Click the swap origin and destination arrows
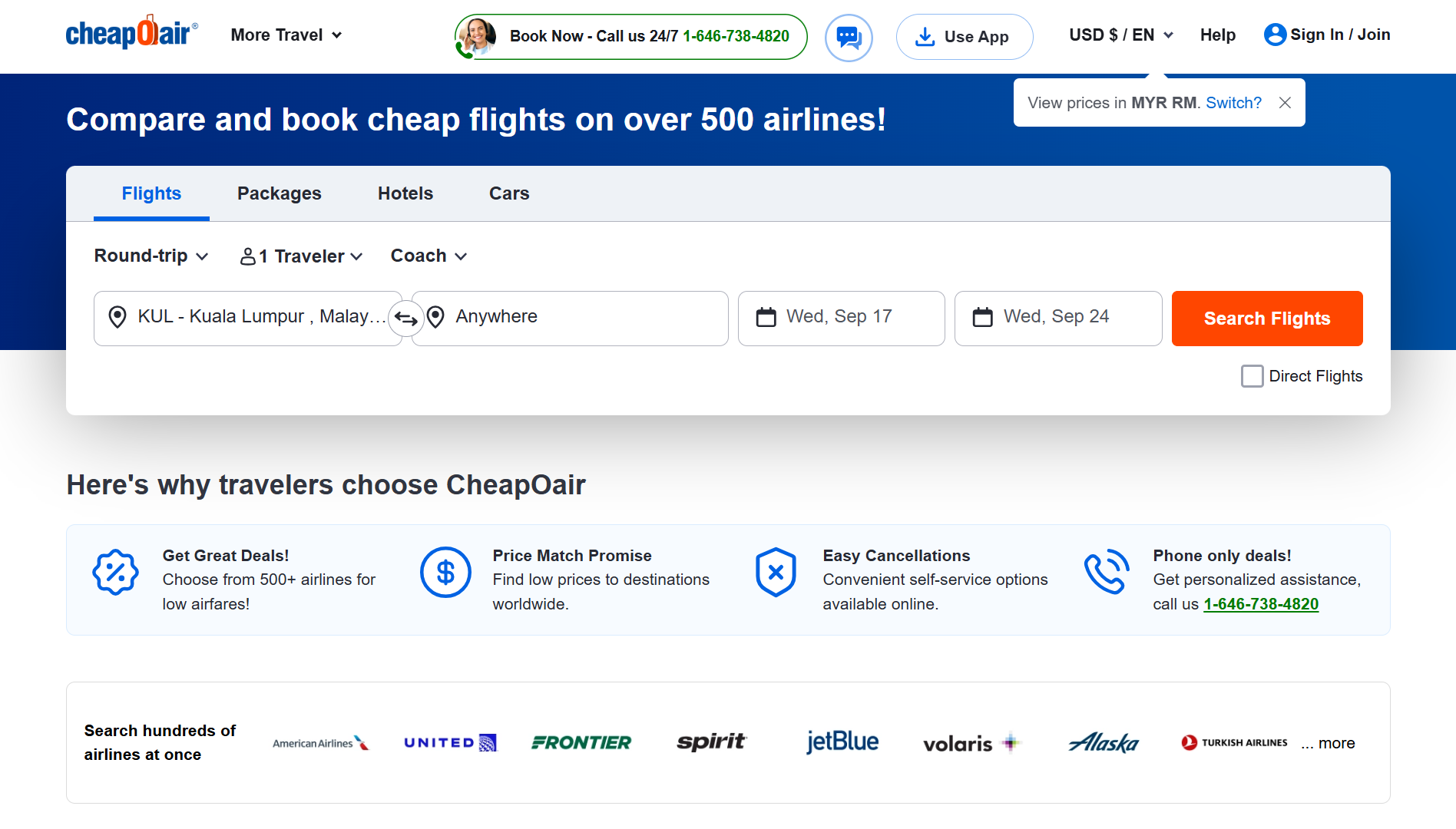1456x829 pixels. click(x=405, y=318)
